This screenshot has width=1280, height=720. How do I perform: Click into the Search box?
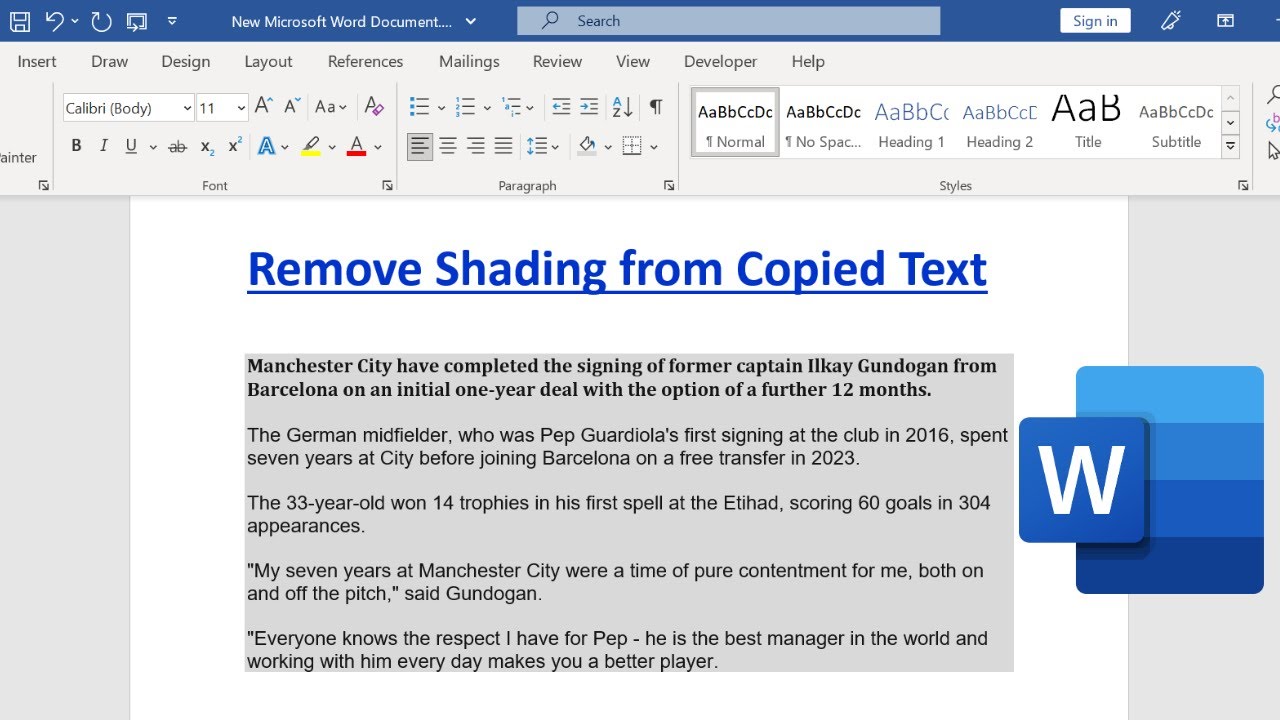point(728,21)
